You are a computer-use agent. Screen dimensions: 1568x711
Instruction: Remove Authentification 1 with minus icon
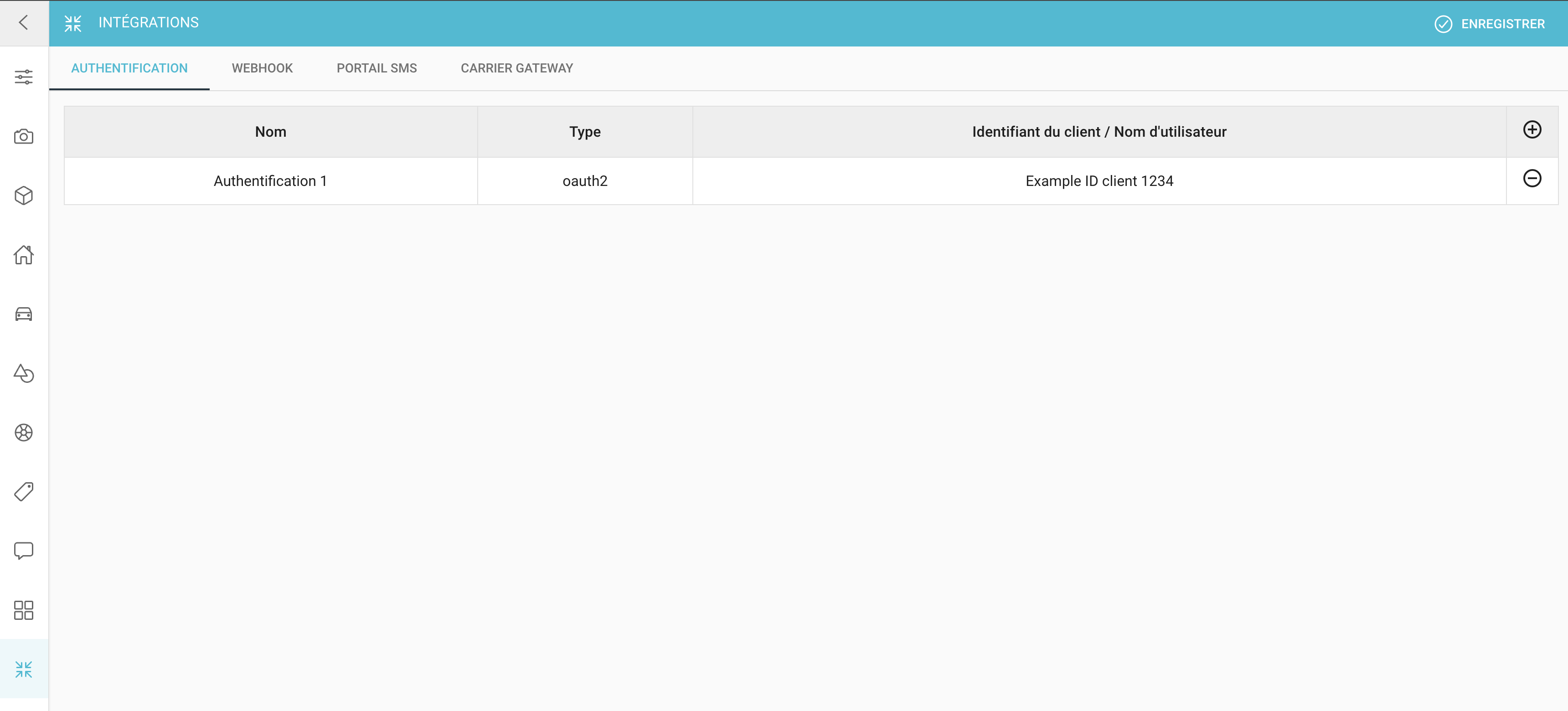click(1532, 178)
